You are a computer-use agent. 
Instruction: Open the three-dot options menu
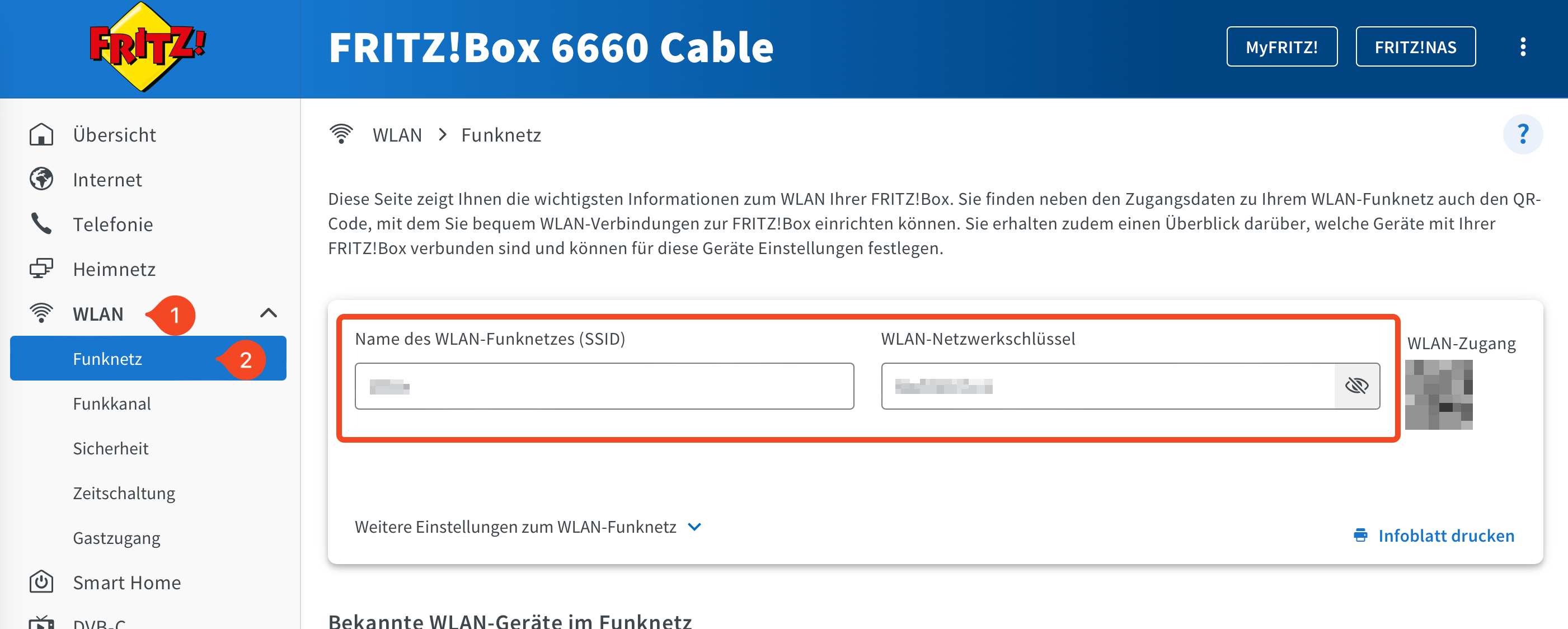click(x=1522, y=47)
